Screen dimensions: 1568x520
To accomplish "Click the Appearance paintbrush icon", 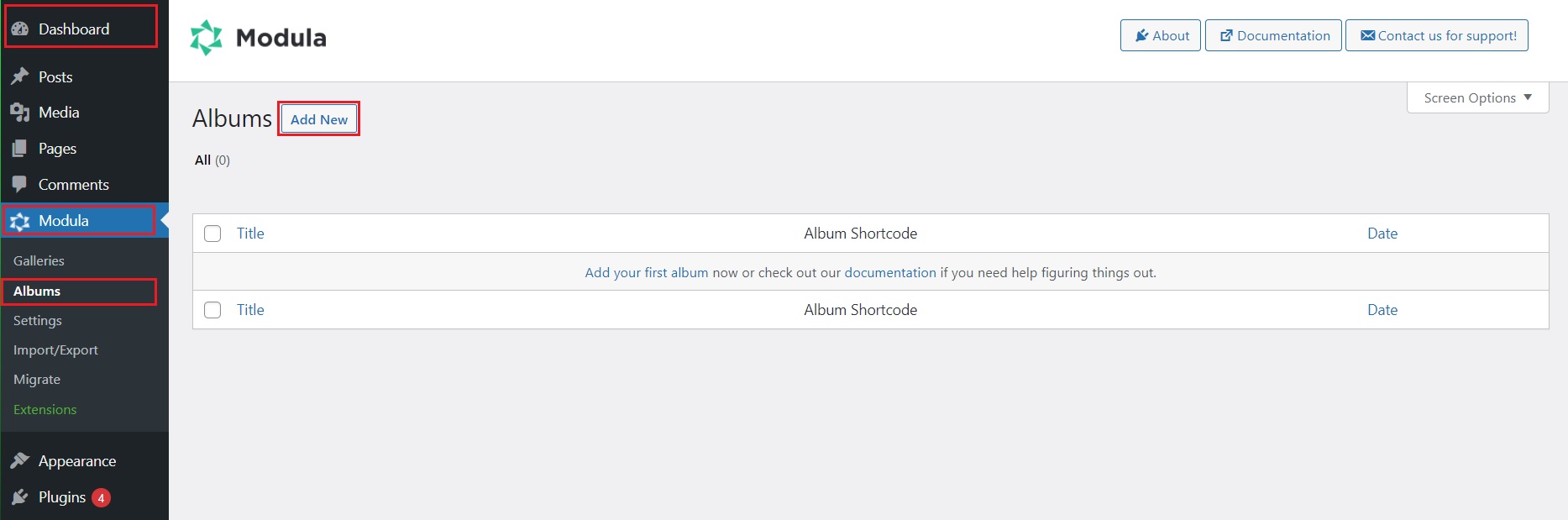I will (x=20, y=460).
